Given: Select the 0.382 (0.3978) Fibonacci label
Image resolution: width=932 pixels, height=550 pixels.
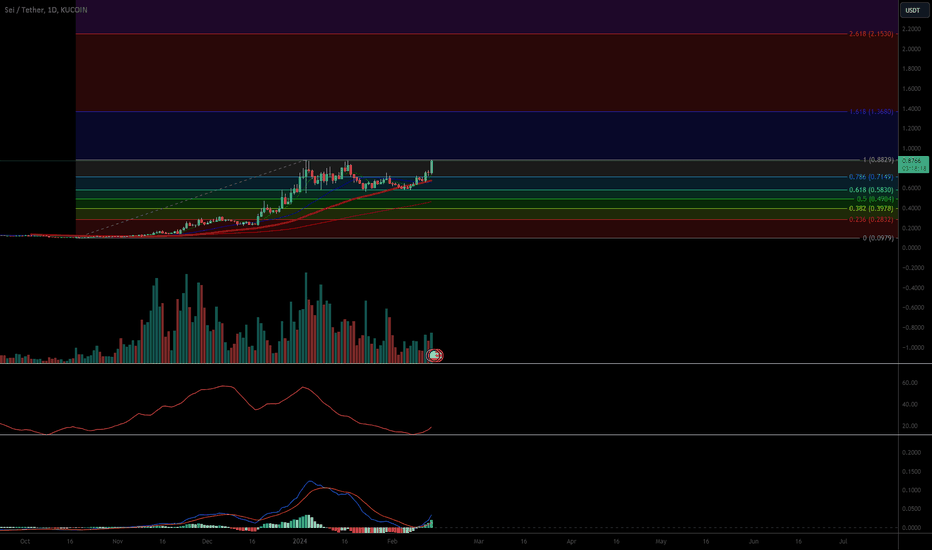Looking at the screenshot, I should [871, 209].
